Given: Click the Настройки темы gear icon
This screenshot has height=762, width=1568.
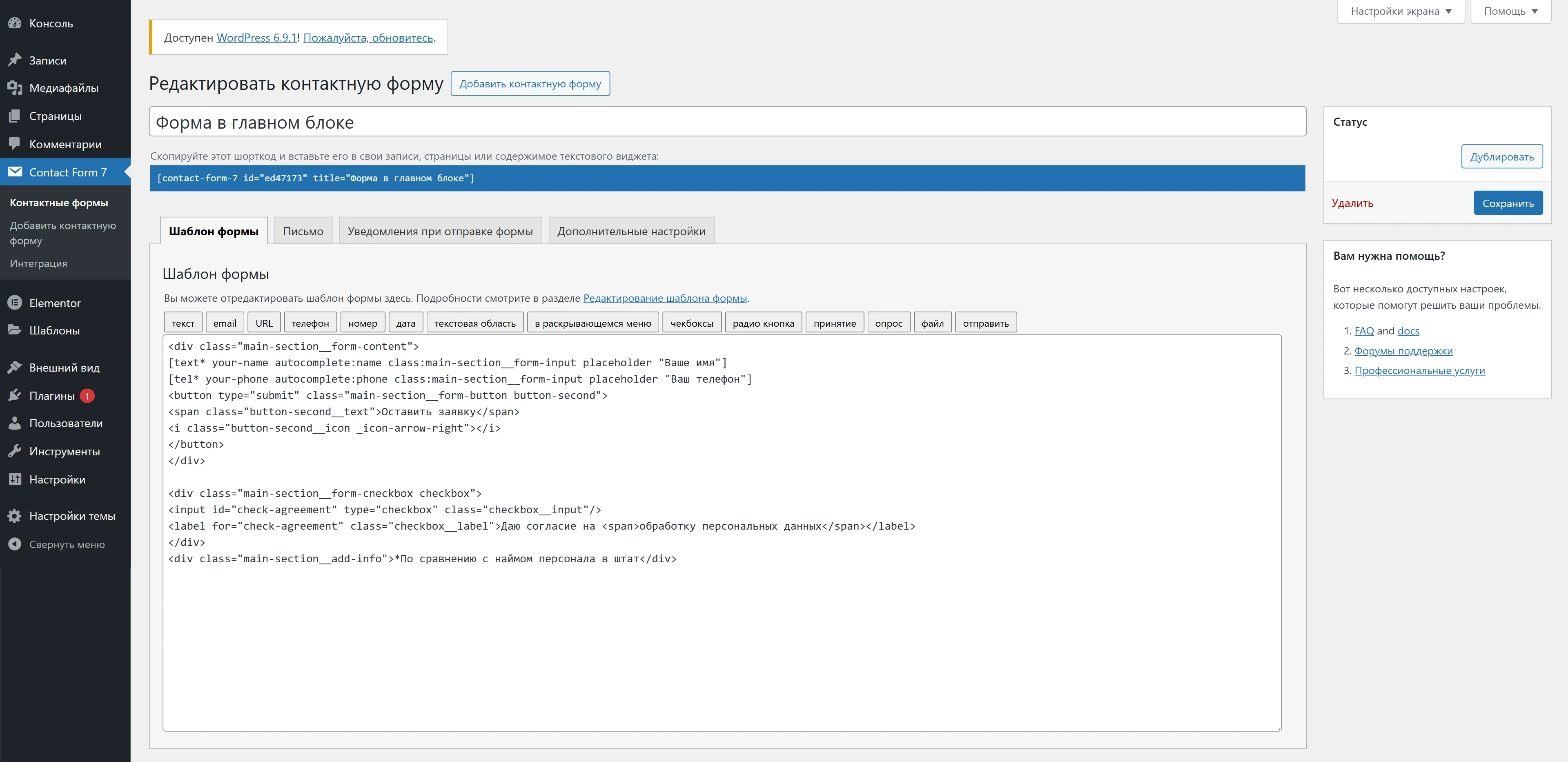Looking at the screenshot, I should coord(15,516).
